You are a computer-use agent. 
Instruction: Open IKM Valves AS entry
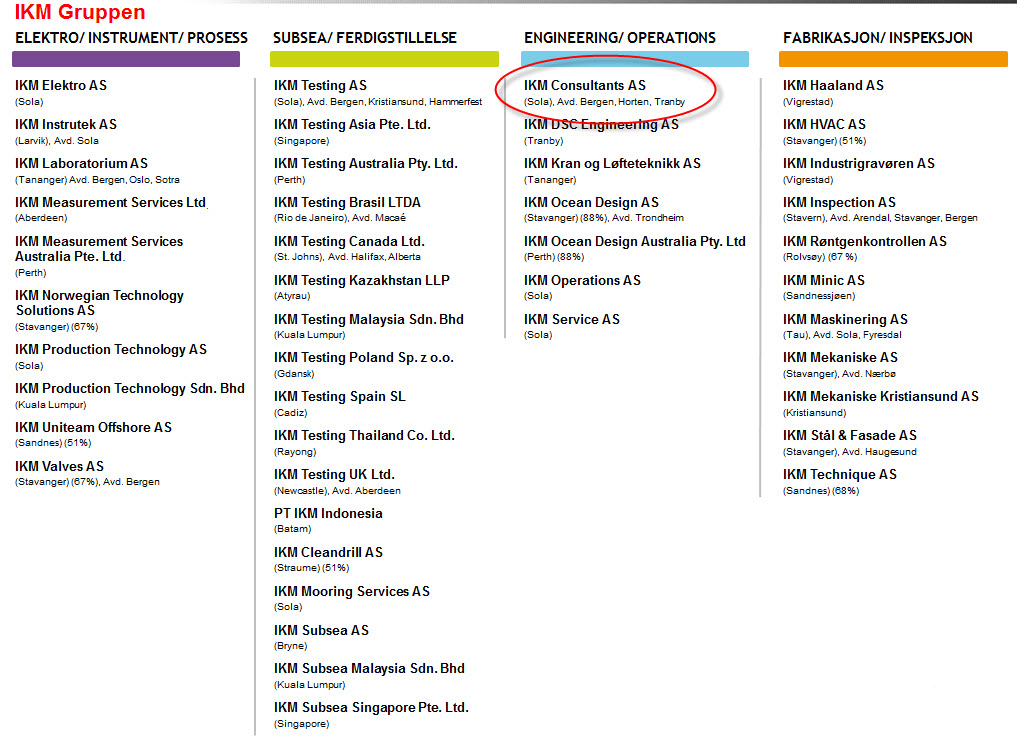59,467
